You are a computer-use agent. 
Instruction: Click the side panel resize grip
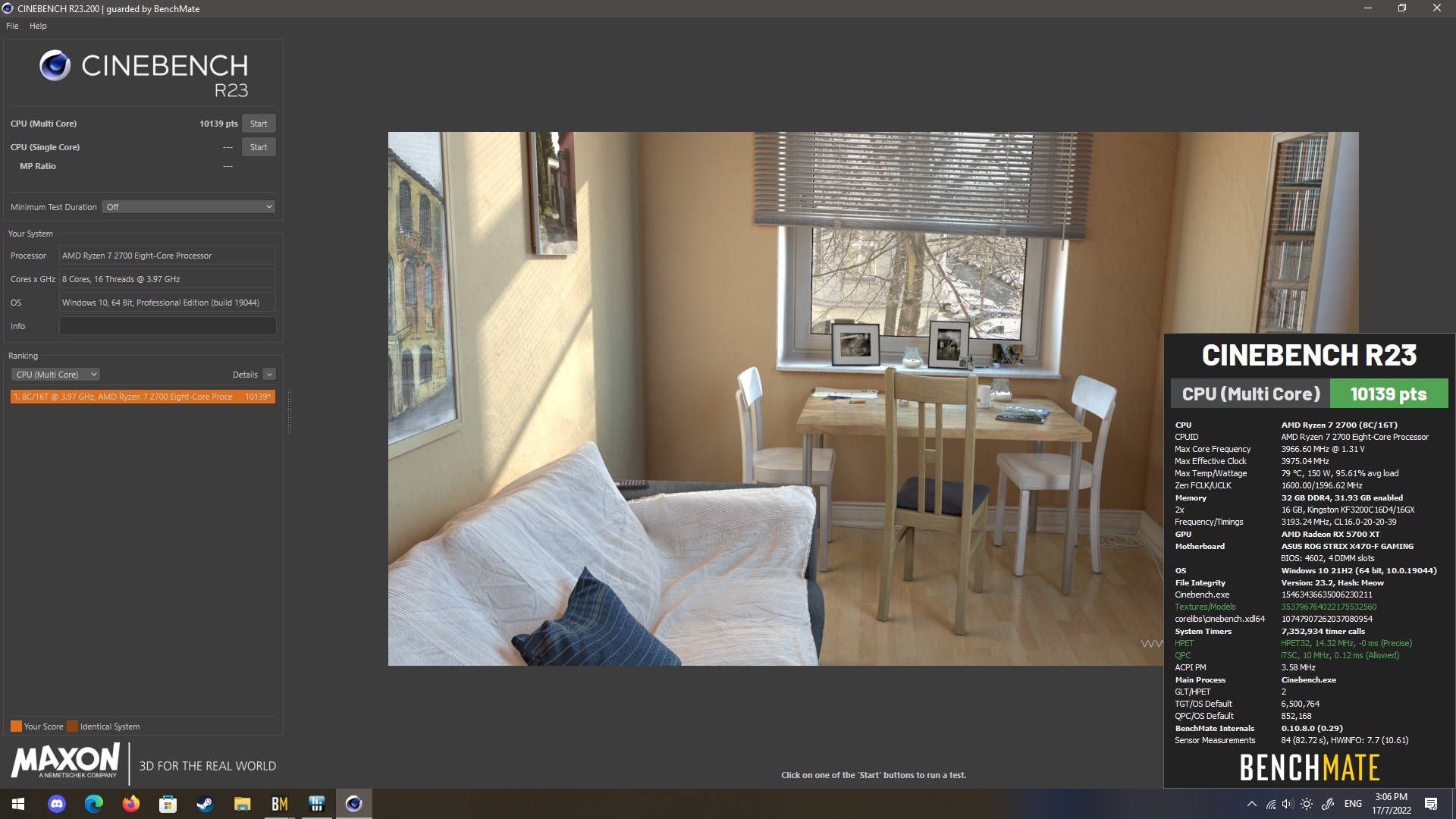pos(290,412)
